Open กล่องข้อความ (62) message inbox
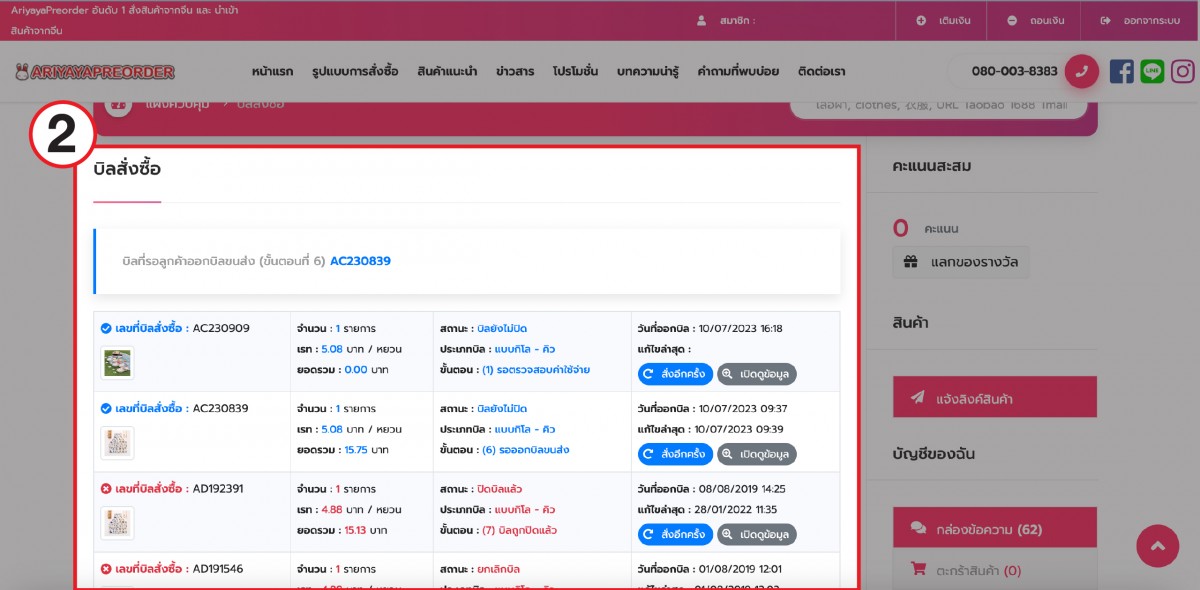 click(993, 527)
